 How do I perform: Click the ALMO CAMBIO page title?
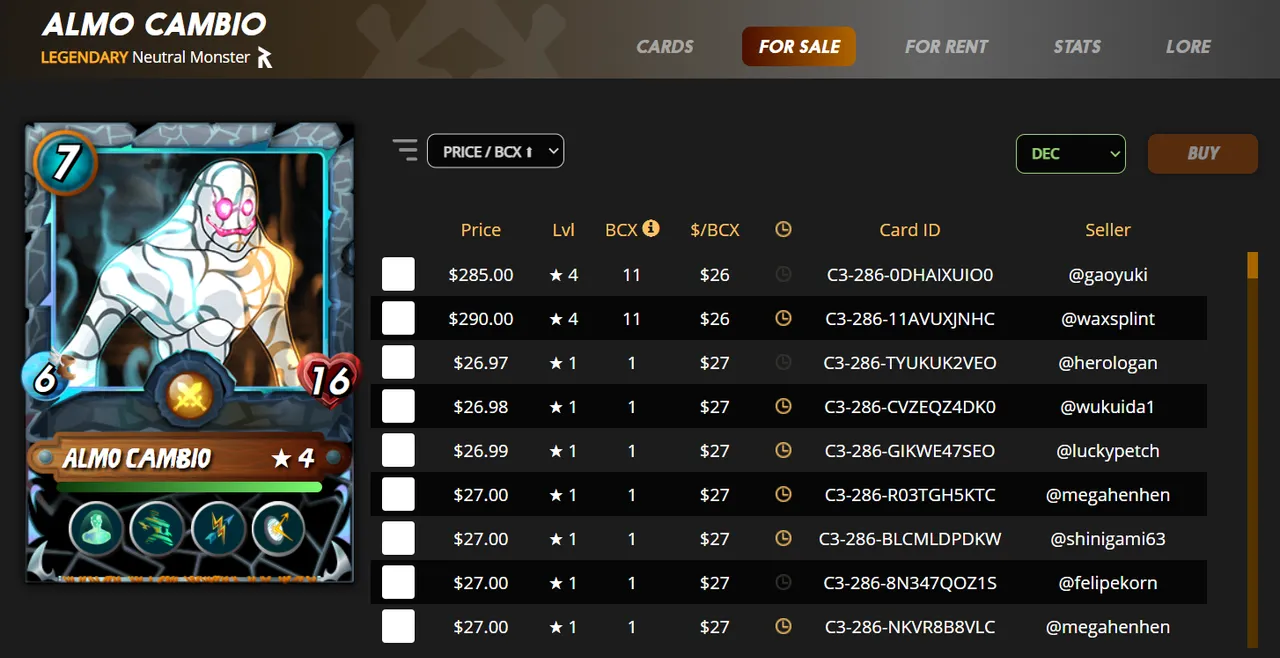coord(154,24)
